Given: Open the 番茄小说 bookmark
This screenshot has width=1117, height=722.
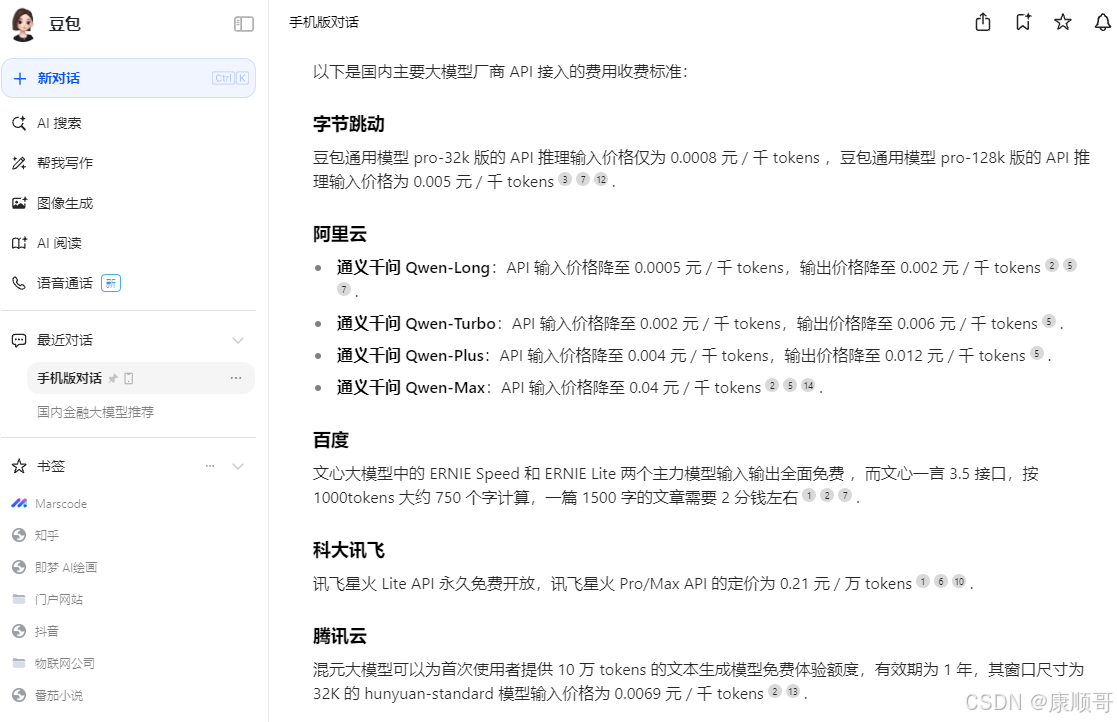Looking at the screenshot, I should [48, 696].
